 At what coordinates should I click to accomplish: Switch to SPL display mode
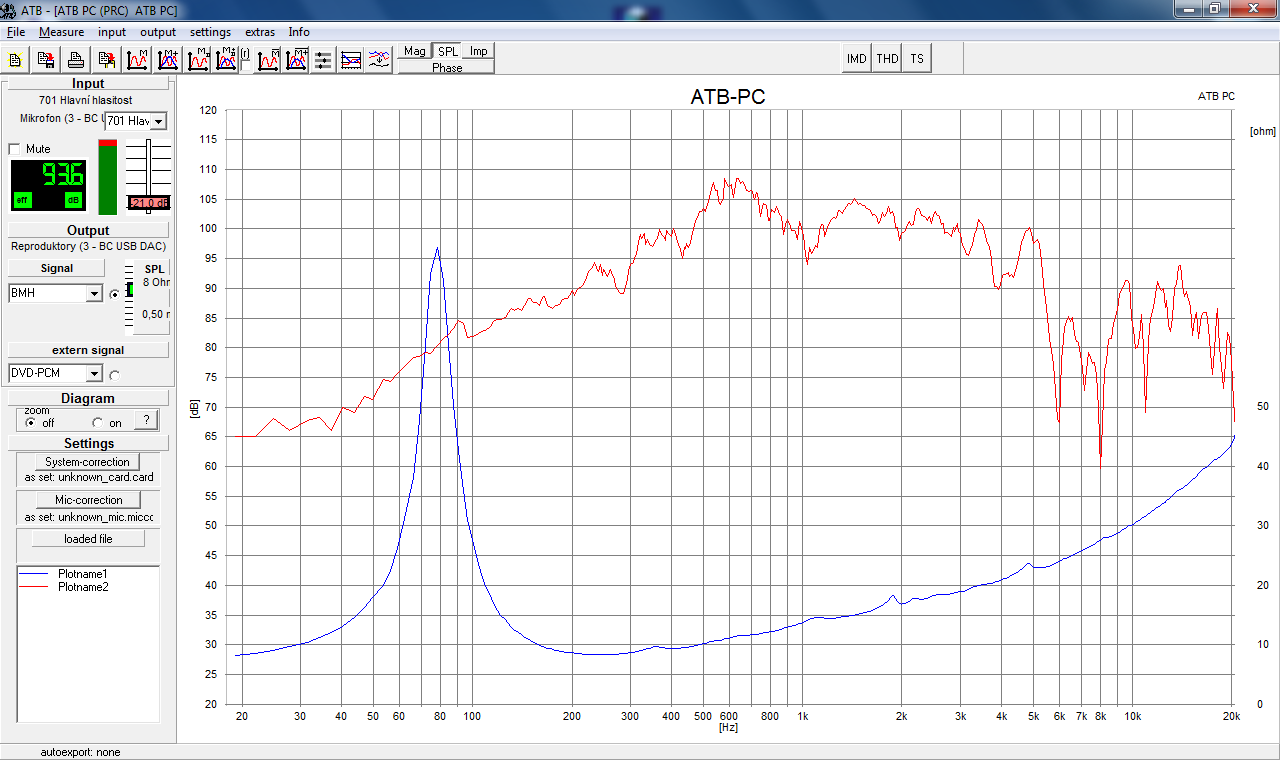pyautogui.click(x=448, y=51)
